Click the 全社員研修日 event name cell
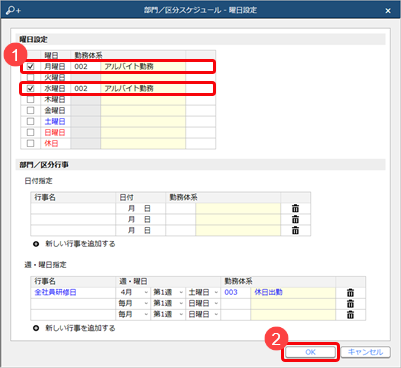 [x=73, y=293]
